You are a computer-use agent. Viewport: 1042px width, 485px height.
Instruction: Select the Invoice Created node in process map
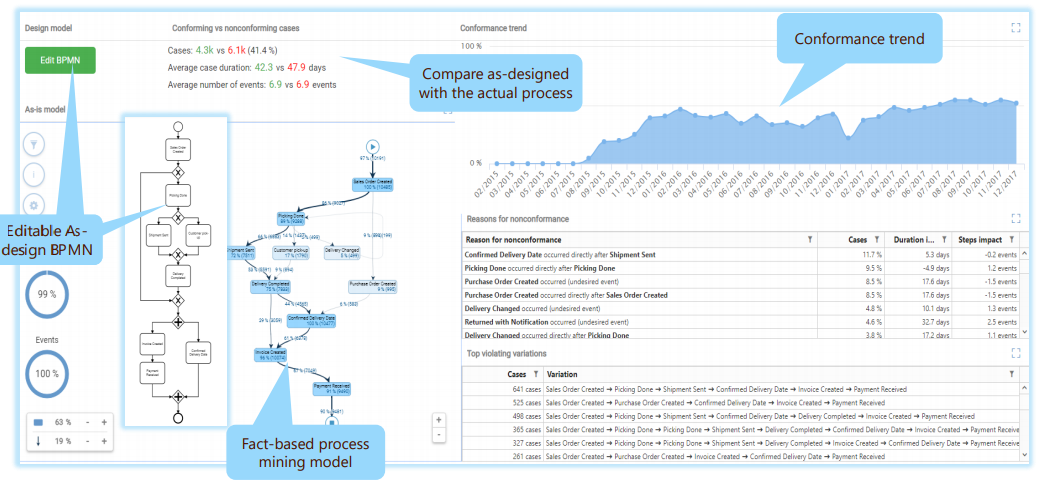tap(270, 354)
